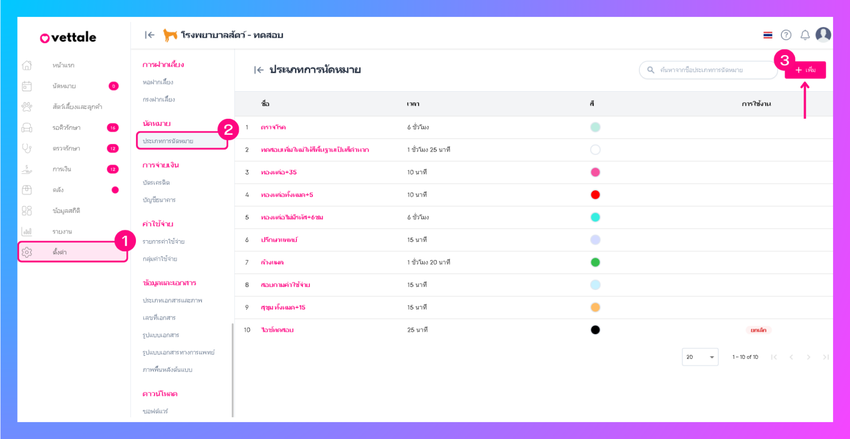Open the treatment queue via sofa icon
The width and height of the screenshot is (850, 439).
click(x=27, y=128)
